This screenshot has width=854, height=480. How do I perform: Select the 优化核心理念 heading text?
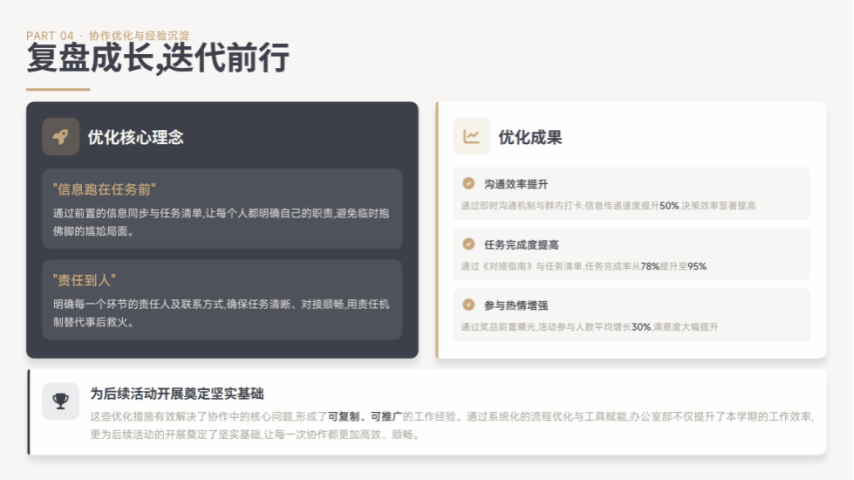(135, 138)
